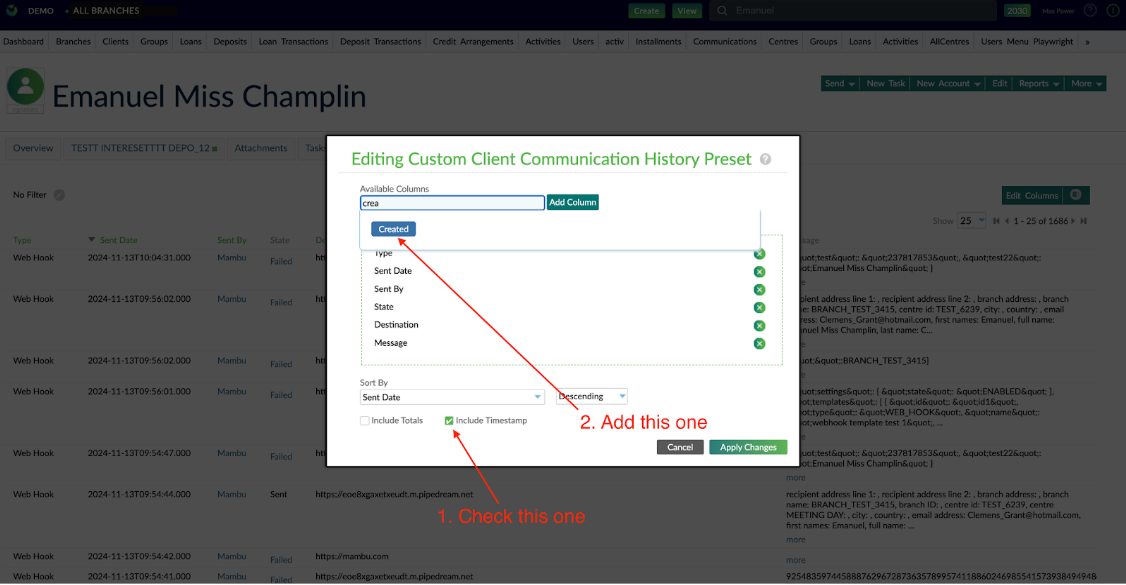Click the help question mark in header
1126x585 pixels.
[x=1089, y=11]
